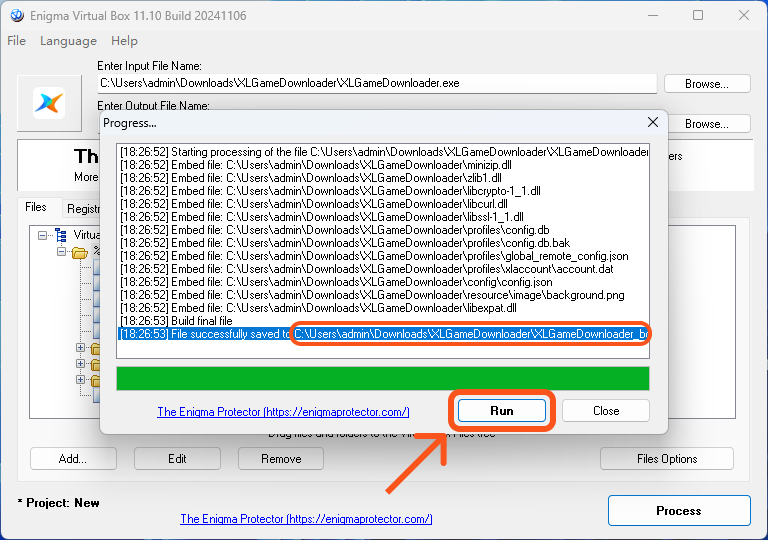Minimize the Enigma Virtual Box window
Viewport: 768px width, 540px height.
point(652,15)
